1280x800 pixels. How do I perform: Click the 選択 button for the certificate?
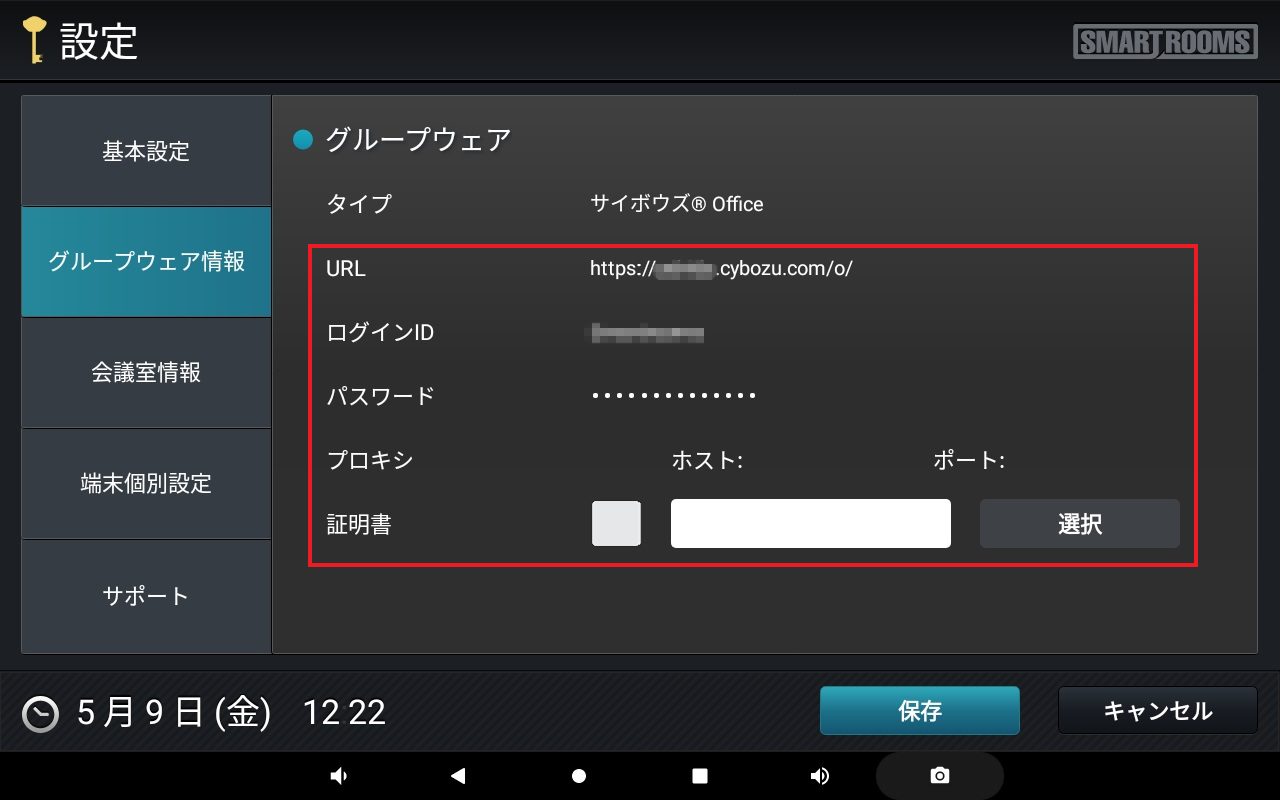[x=1079, y=524]
